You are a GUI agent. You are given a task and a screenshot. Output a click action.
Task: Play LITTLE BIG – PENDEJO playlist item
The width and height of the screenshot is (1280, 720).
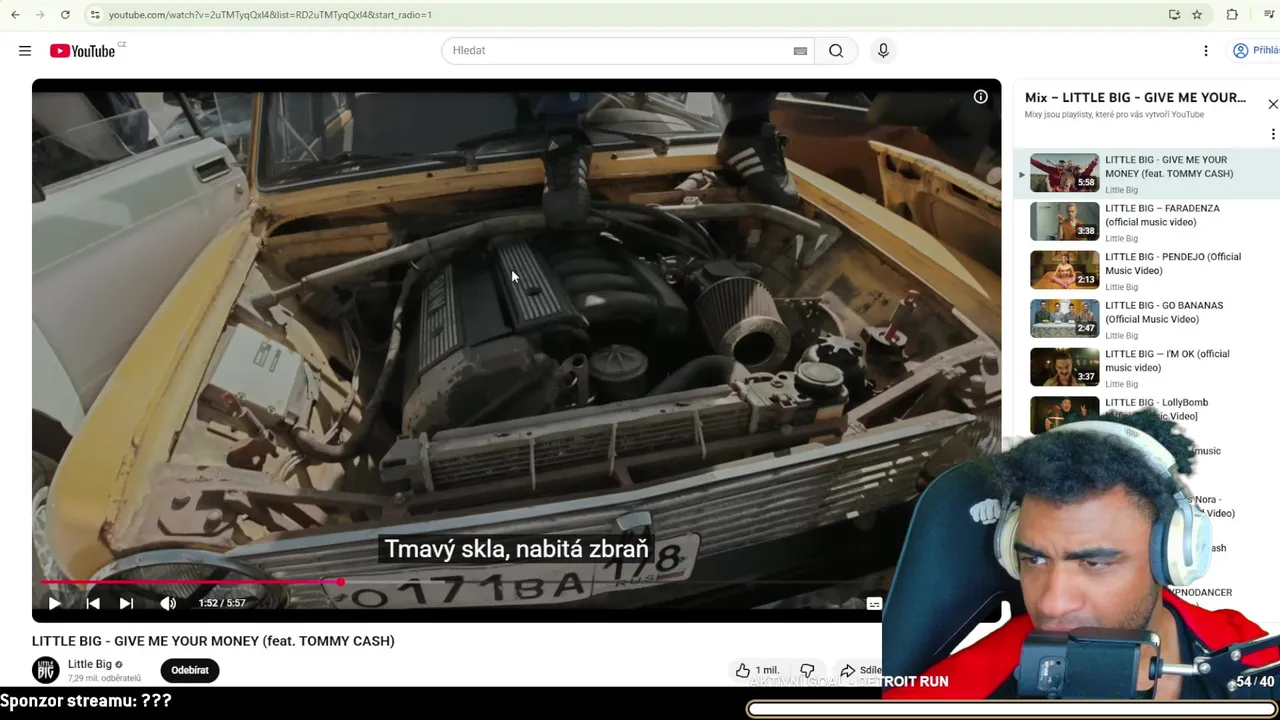click(1147, 270)
